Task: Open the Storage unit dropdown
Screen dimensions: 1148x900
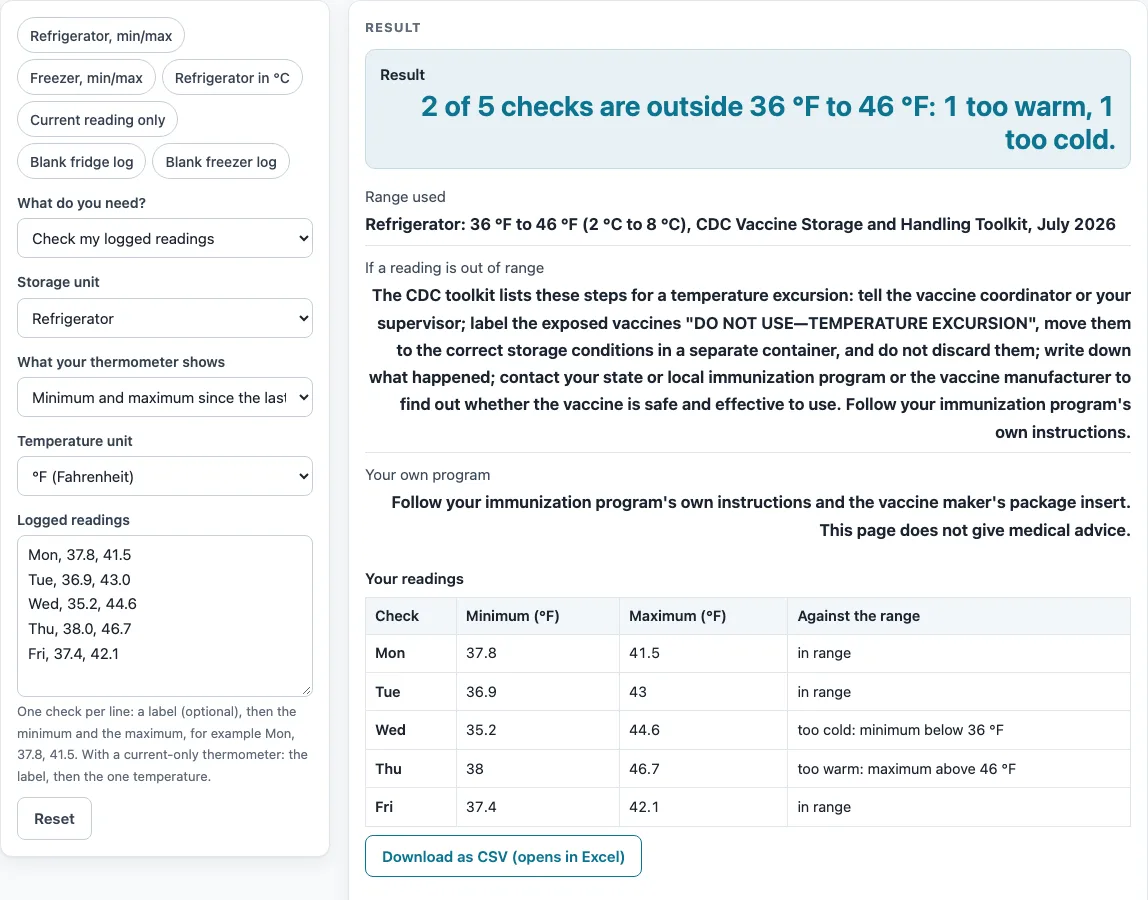Action: [x=165, y=319]
